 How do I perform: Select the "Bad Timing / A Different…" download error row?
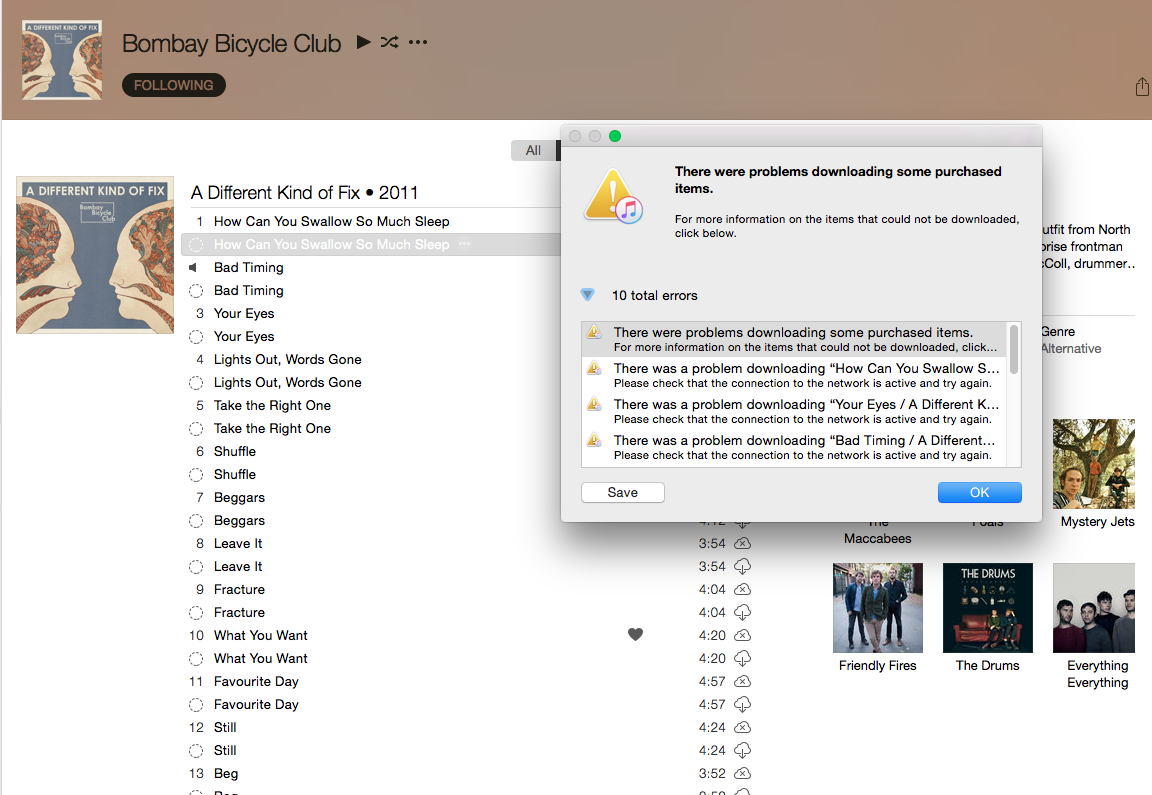coord(795,447)
